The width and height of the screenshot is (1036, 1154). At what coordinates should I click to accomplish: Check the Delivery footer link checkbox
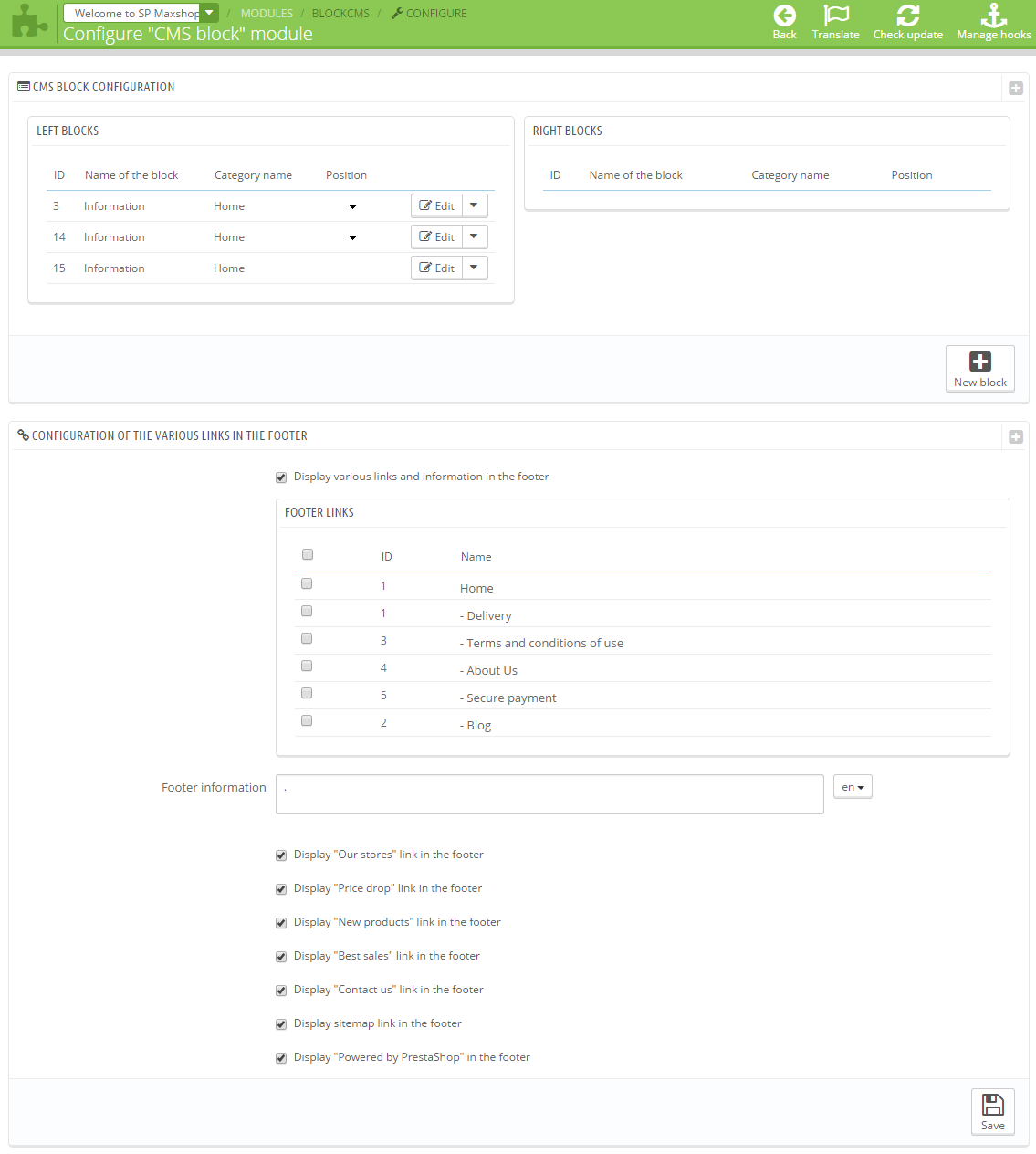tap(307, 611)
